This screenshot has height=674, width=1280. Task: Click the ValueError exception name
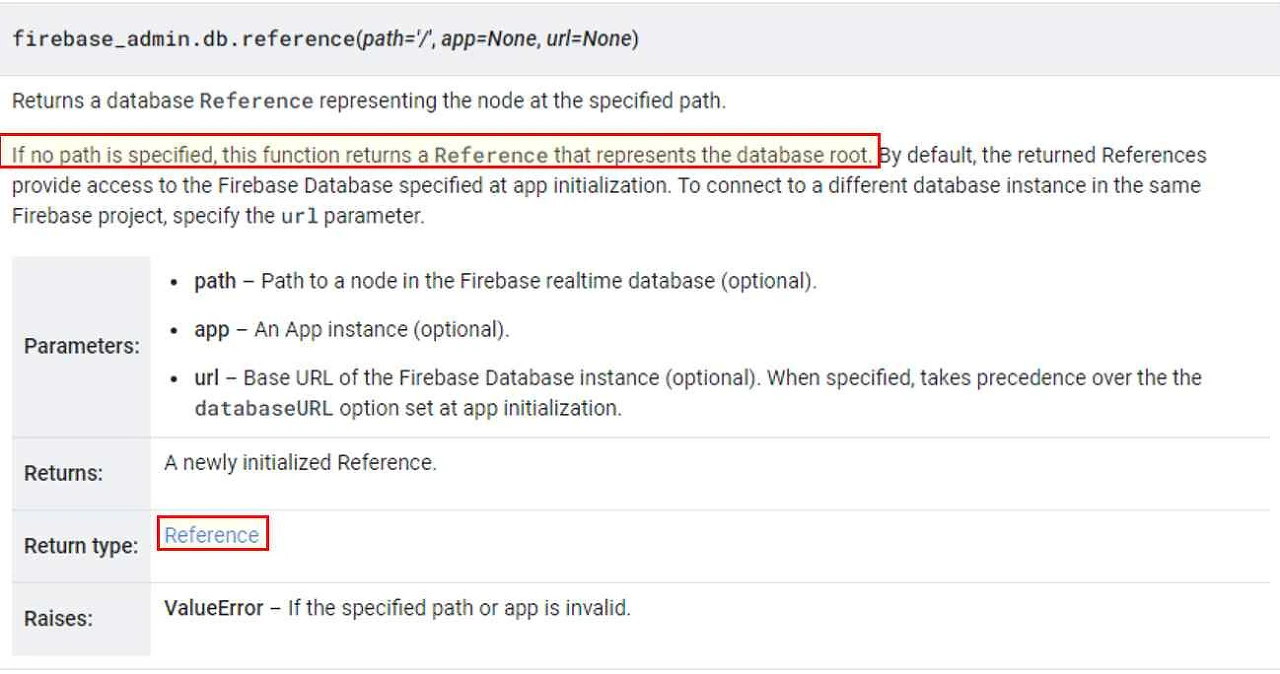(x=214, y=608)
